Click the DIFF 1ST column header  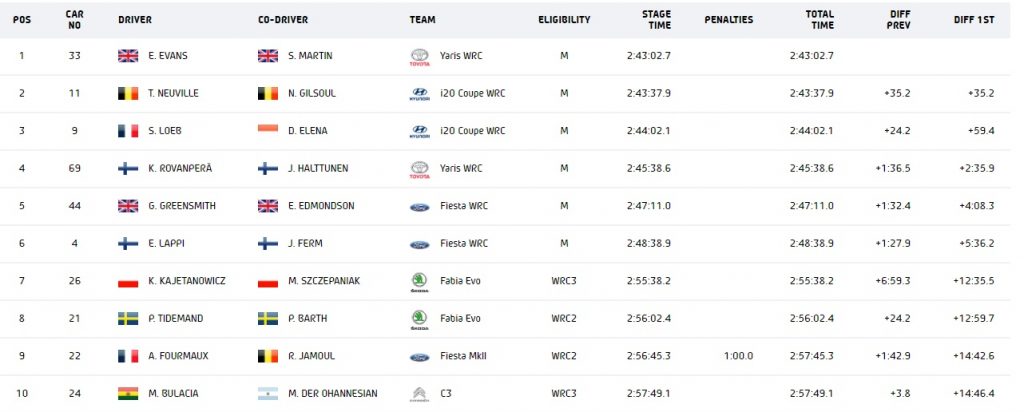click(x=974, y=20)
